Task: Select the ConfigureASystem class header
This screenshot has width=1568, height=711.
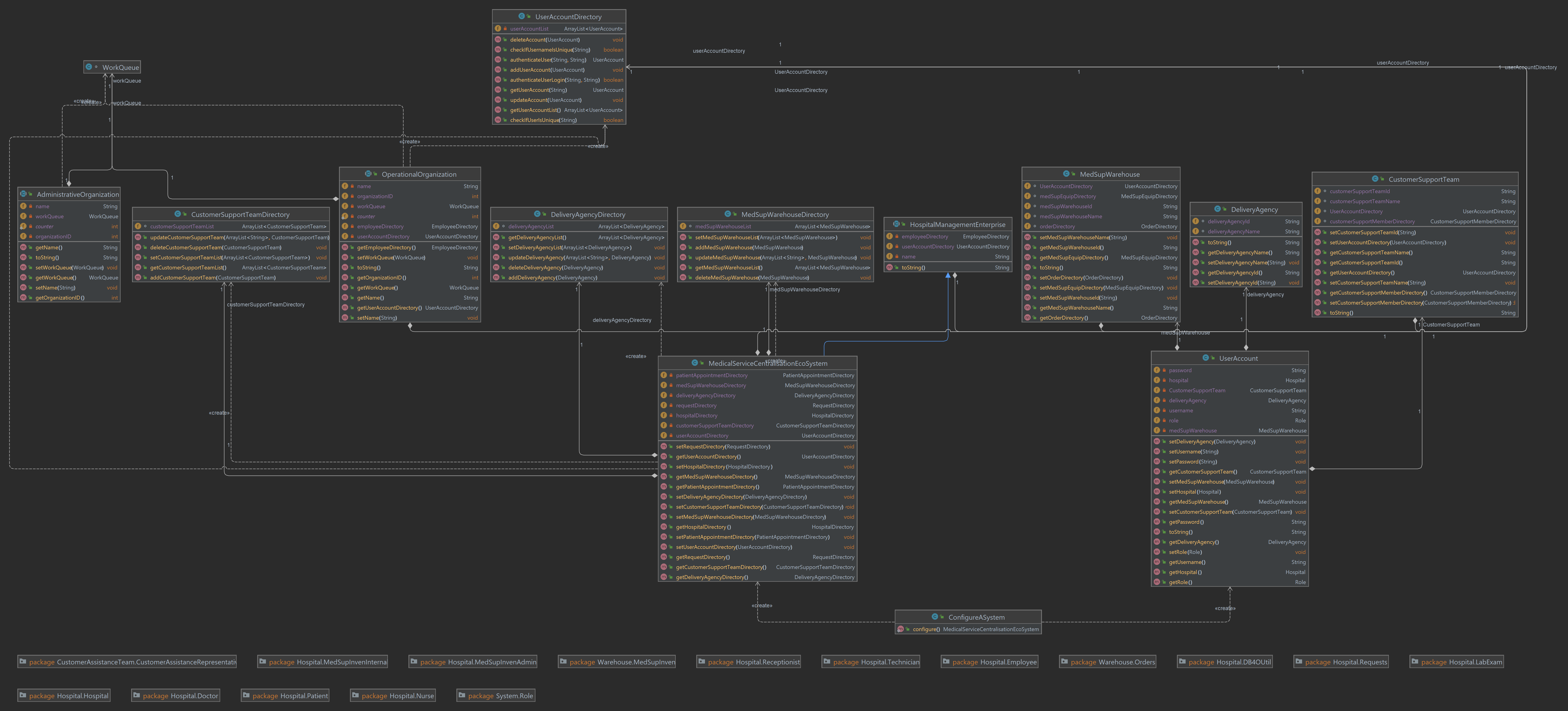Action: 968,617
